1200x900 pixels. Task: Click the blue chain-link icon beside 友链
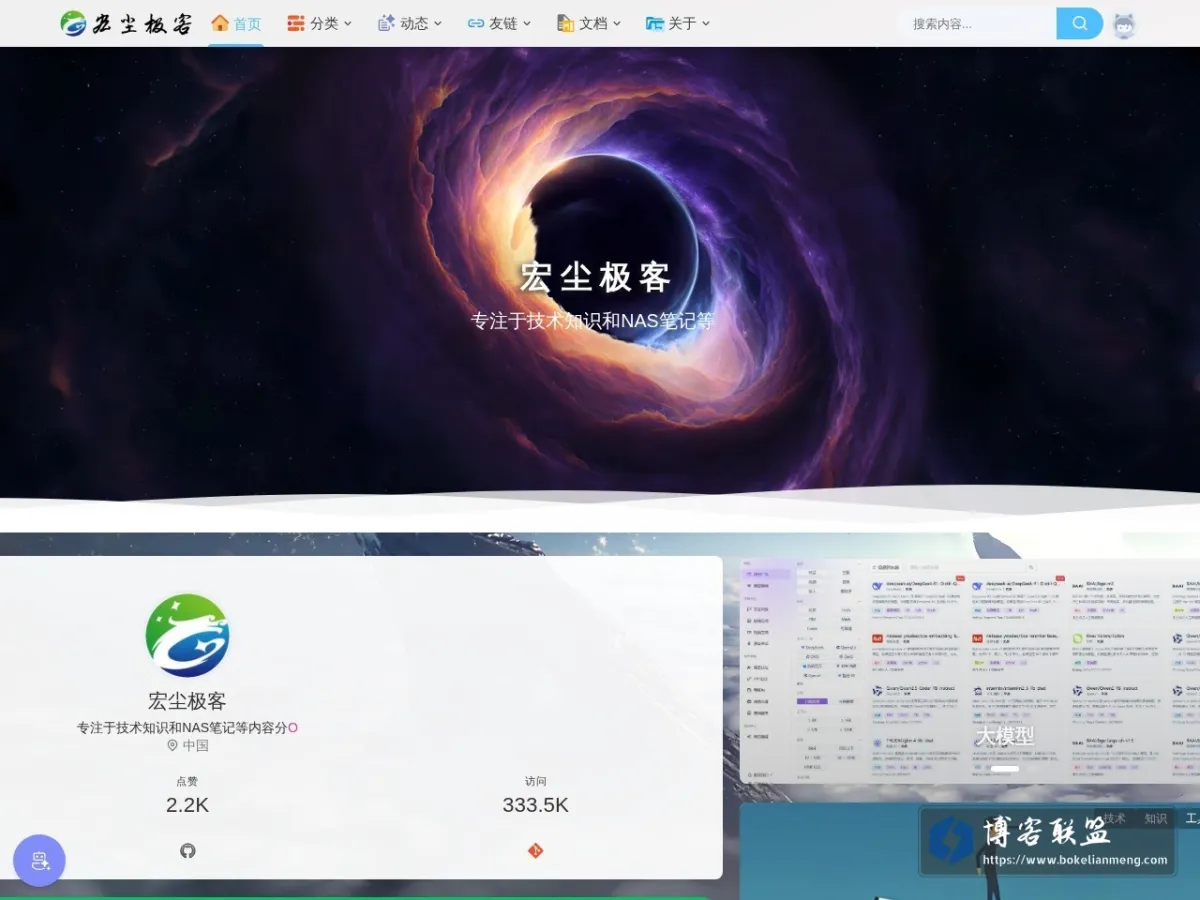(x=476, y=23)
